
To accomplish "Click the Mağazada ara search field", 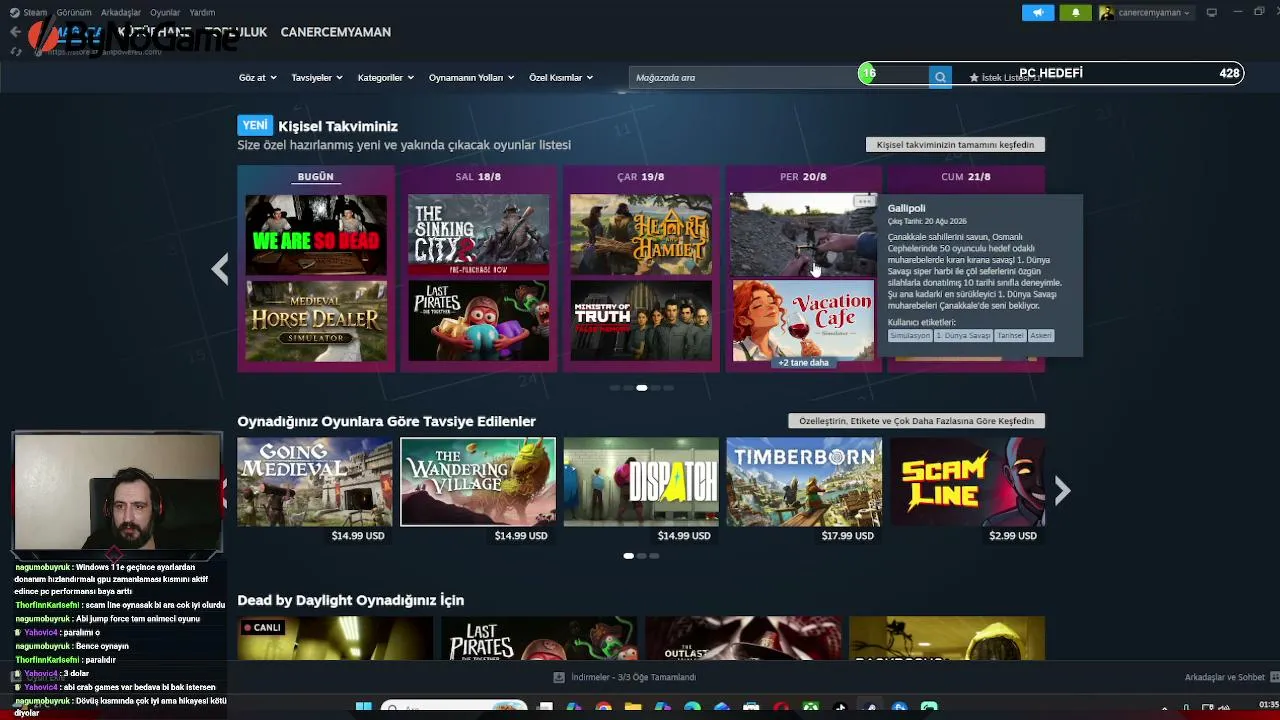I will point(778,77).
